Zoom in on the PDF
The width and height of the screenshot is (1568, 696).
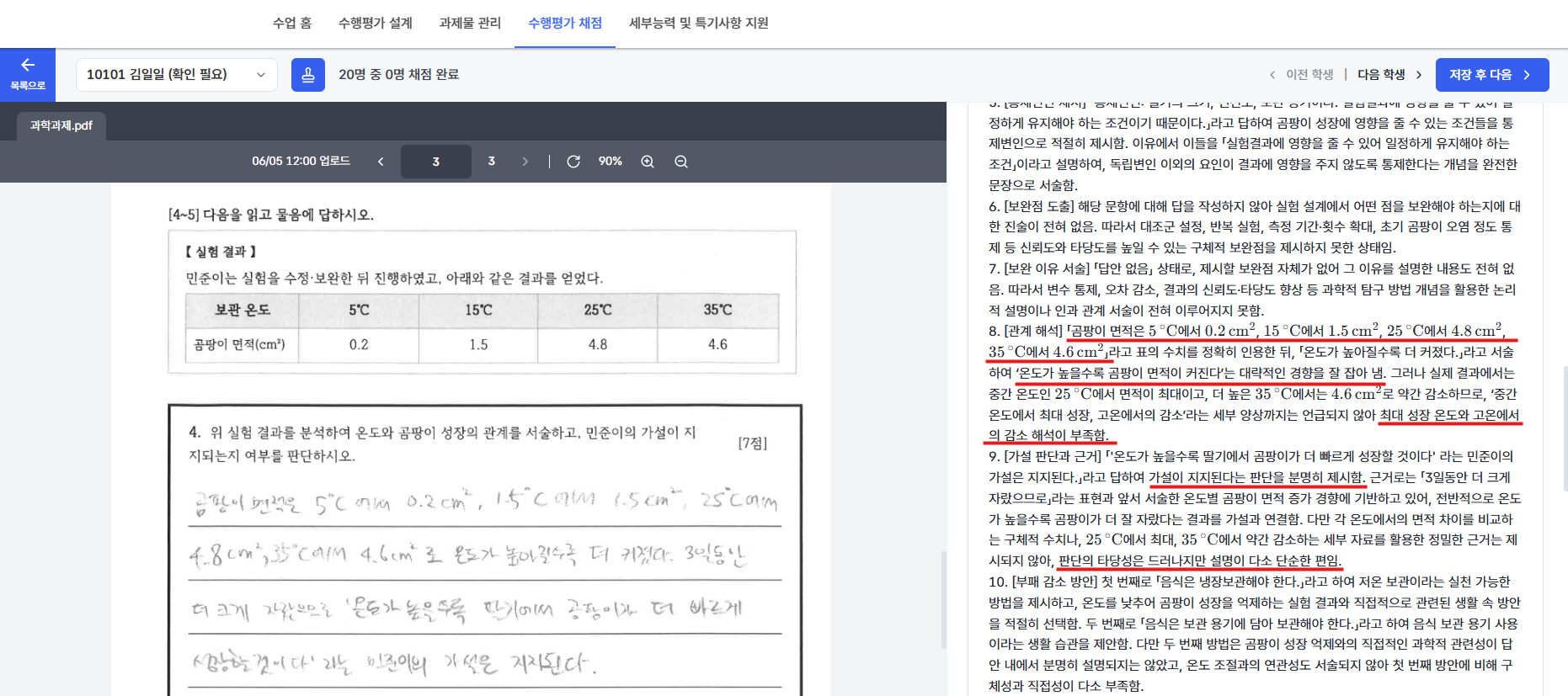click(x=648, y=162)
